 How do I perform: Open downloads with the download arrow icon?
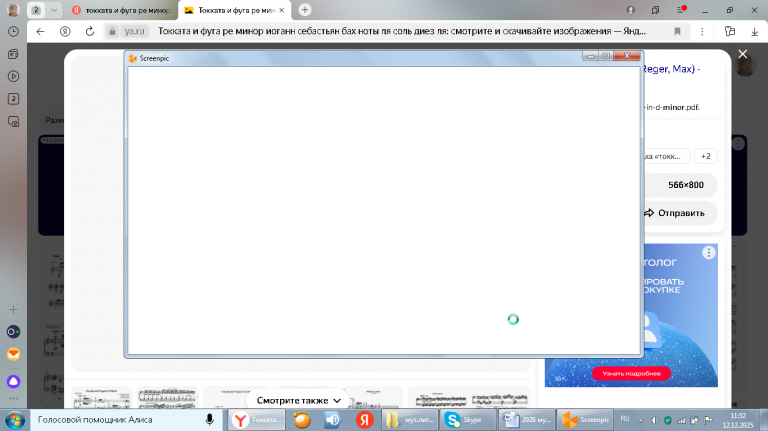point(755,31)
